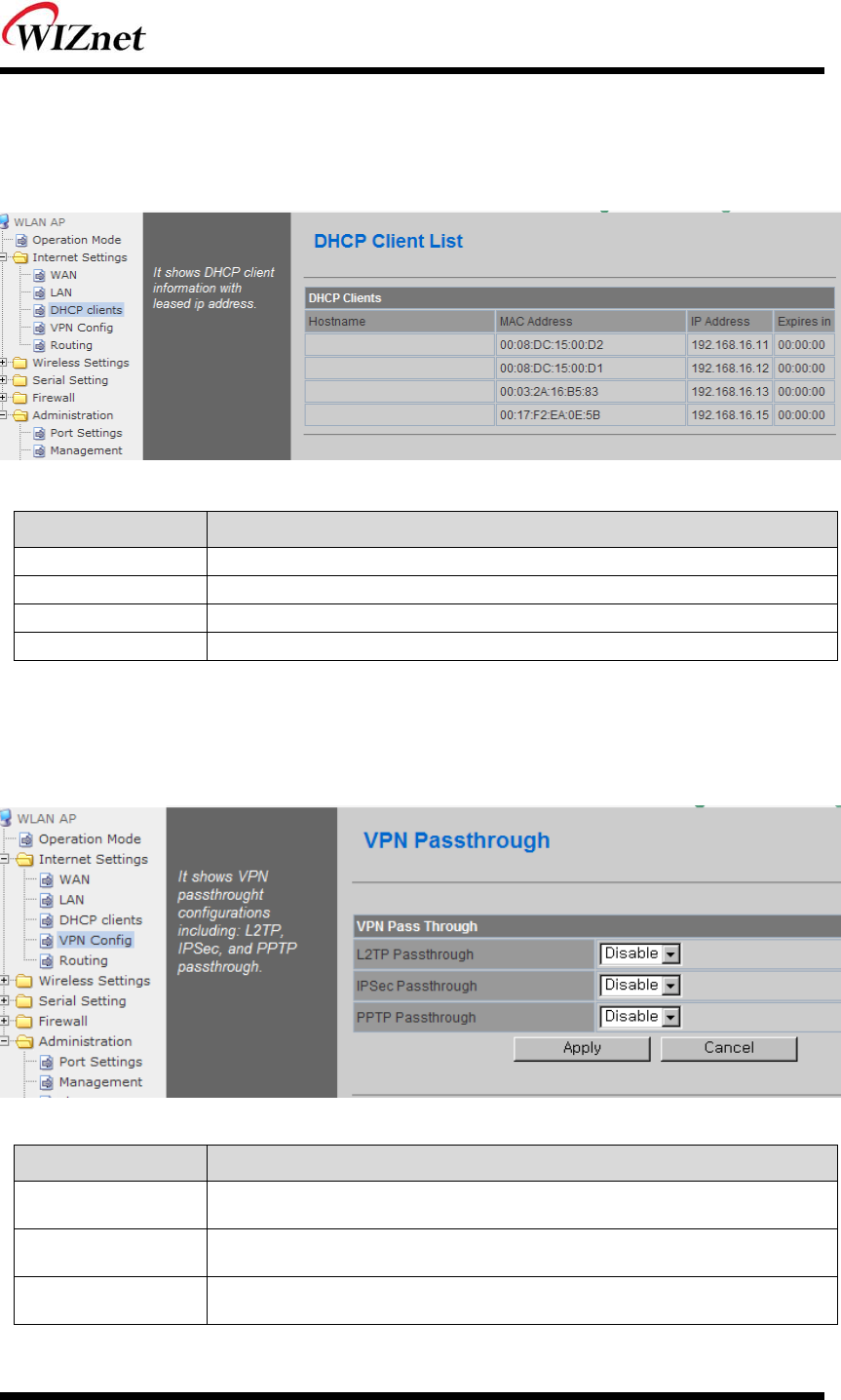The image size is (841, 1400).
Task: Click the DHCP Clients table title bar
Action: 570,298
